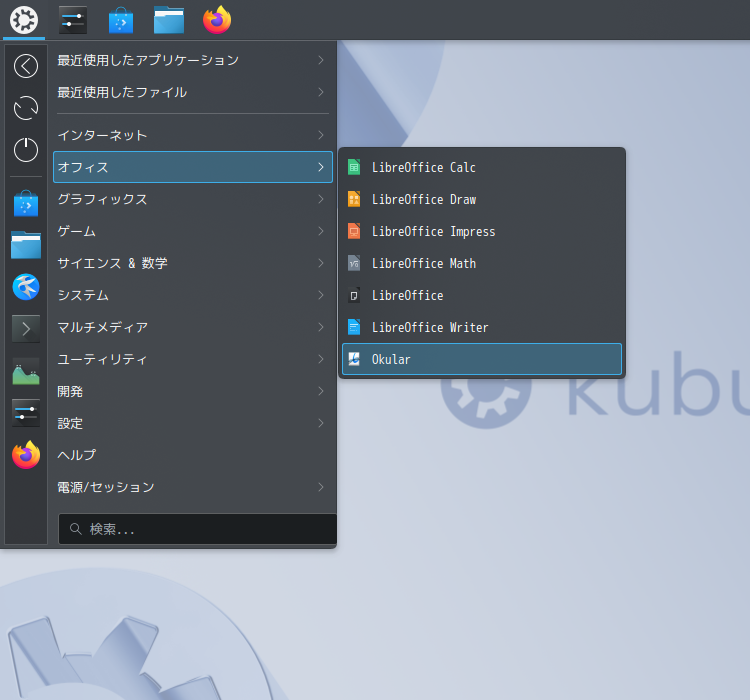
Task: Expand 電源/セッション category arrow
Action: (x=321, y=487)
